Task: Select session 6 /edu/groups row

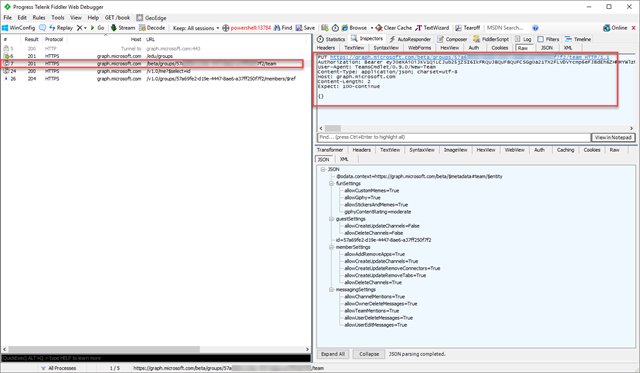Action: tap(155, 56)
